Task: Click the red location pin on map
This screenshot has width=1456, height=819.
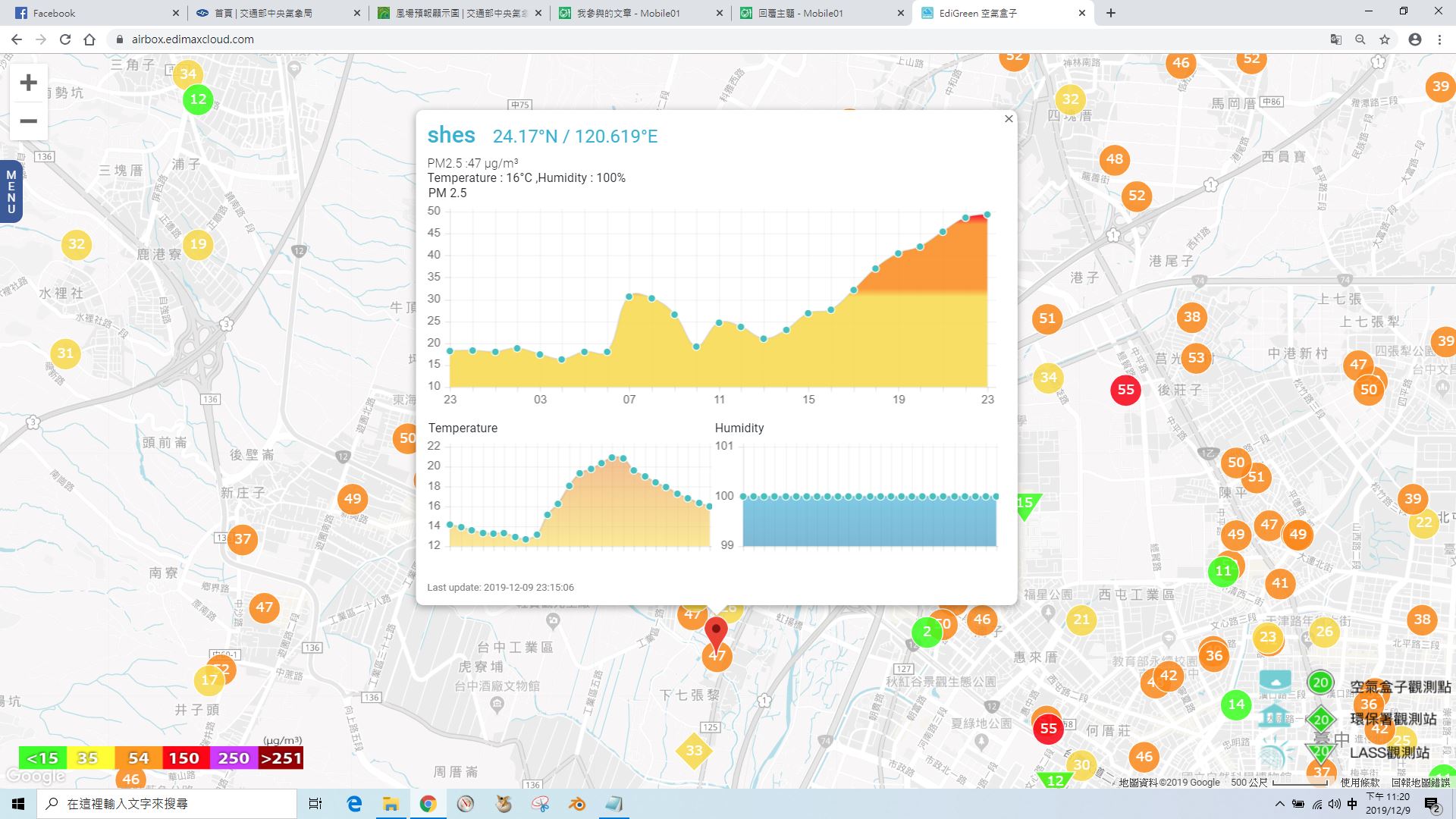Action: coord(716,632)
